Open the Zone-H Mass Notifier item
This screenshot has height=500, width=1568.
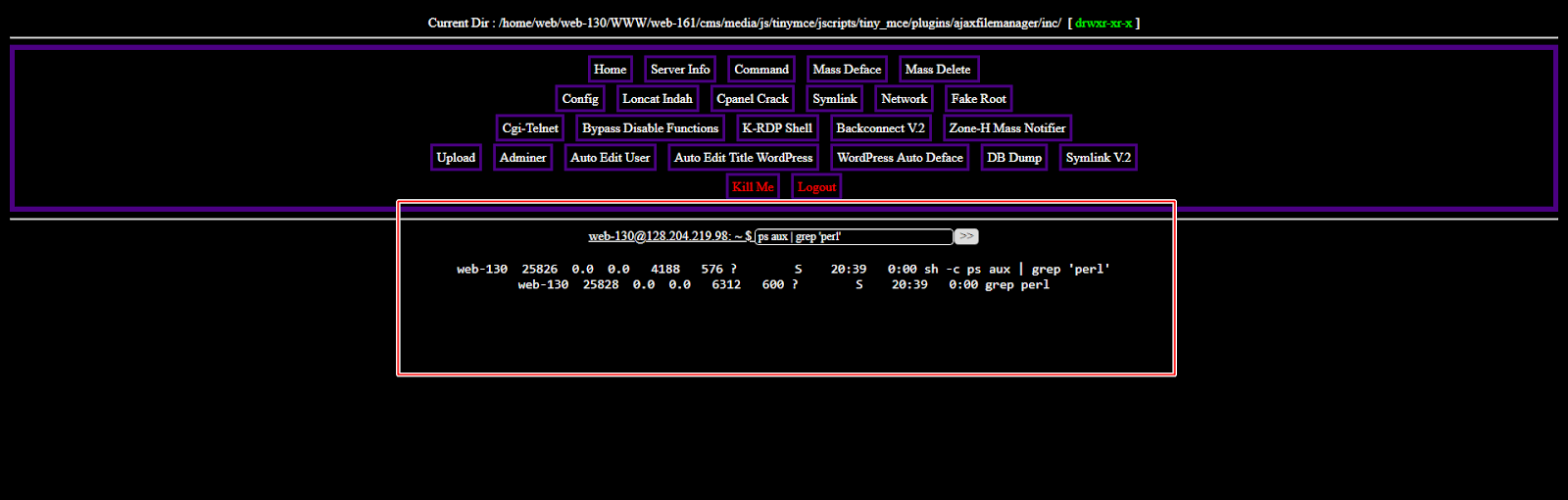[x=1007, y=128]
